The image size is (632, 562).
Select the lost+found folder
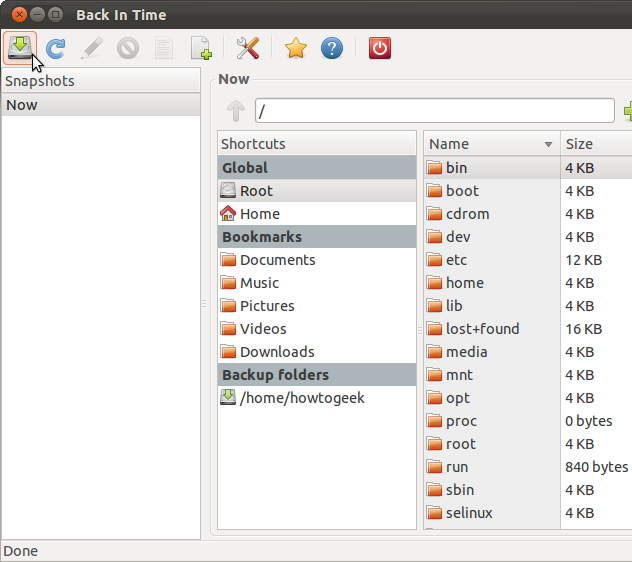pos(482,329)
